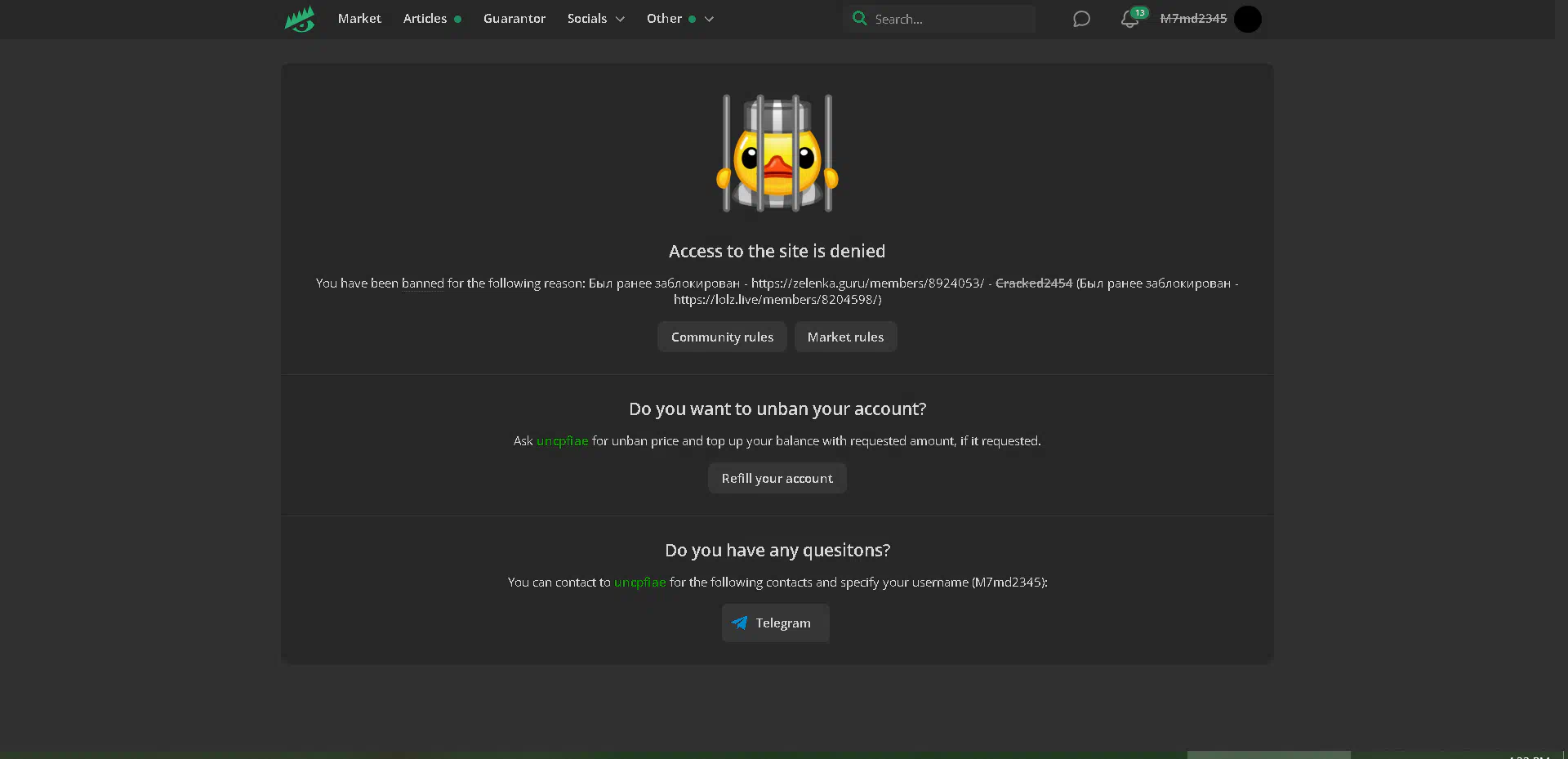The height and width of the screenshot is (759, 1568).
Task: Click the 'Access to the site is denied' heading
Action: tap(777, 252)
